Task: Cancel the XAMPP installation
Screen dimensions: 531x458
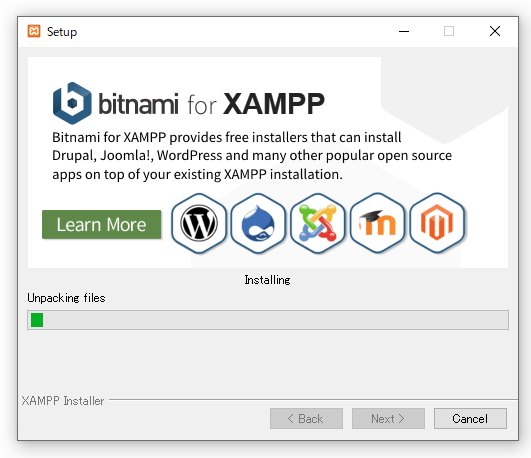Action: pyautogui.click(x=470, y=419)
